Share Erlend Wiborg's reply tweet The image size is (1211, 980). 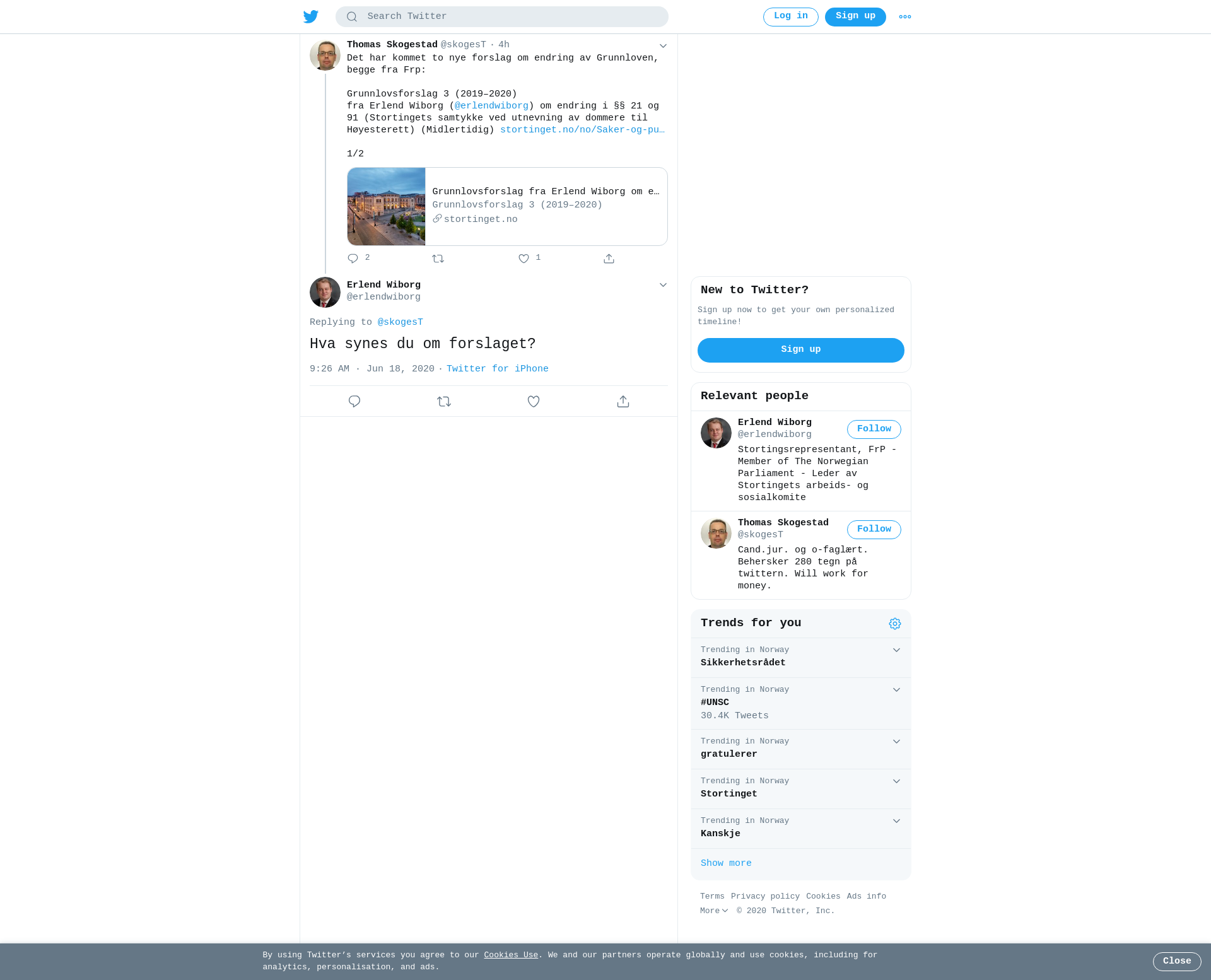click(x=623, y=402)
